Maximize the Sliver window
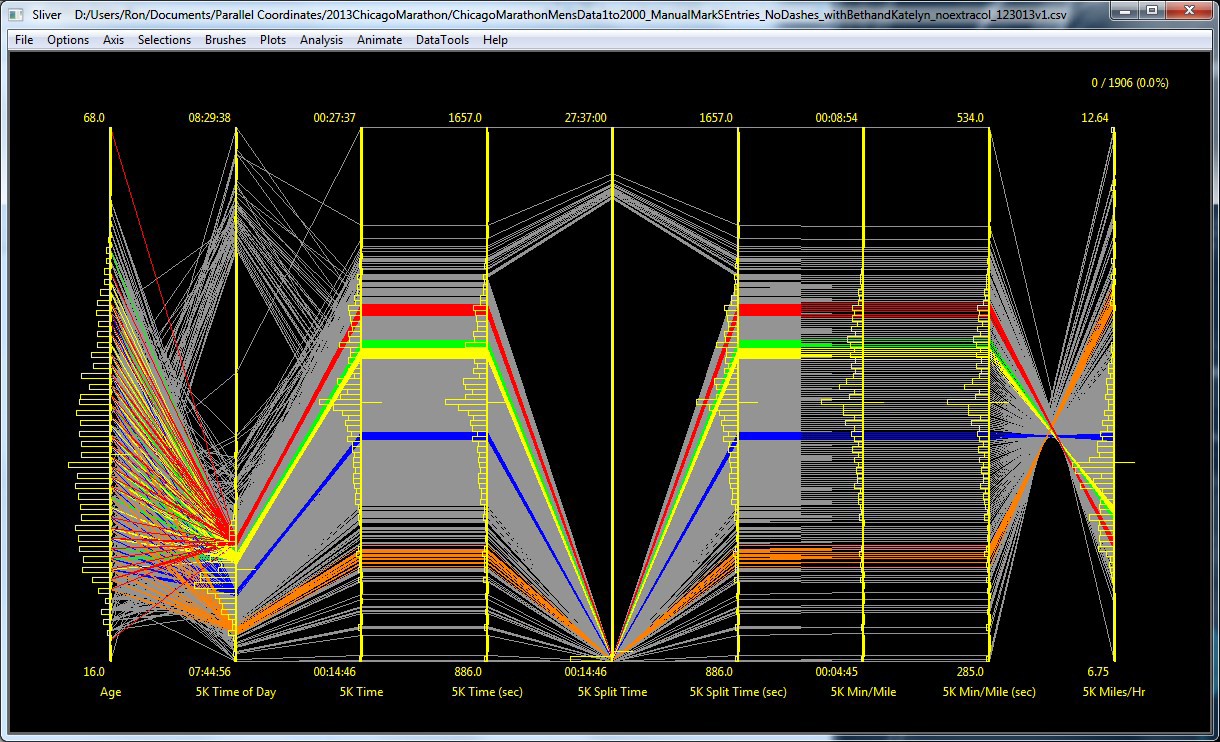Viewport: 1220px width, 742px height. pyautogui.click(x=1151, y=11)
